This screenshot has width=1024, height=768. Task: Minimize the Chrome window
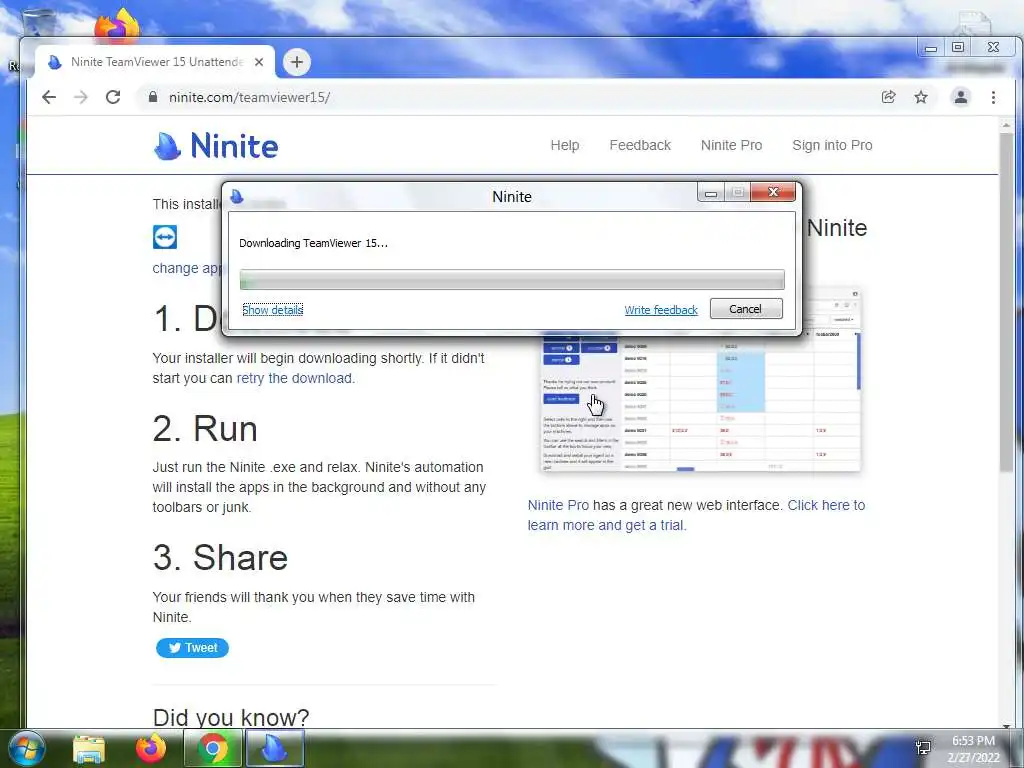point(931,48)
